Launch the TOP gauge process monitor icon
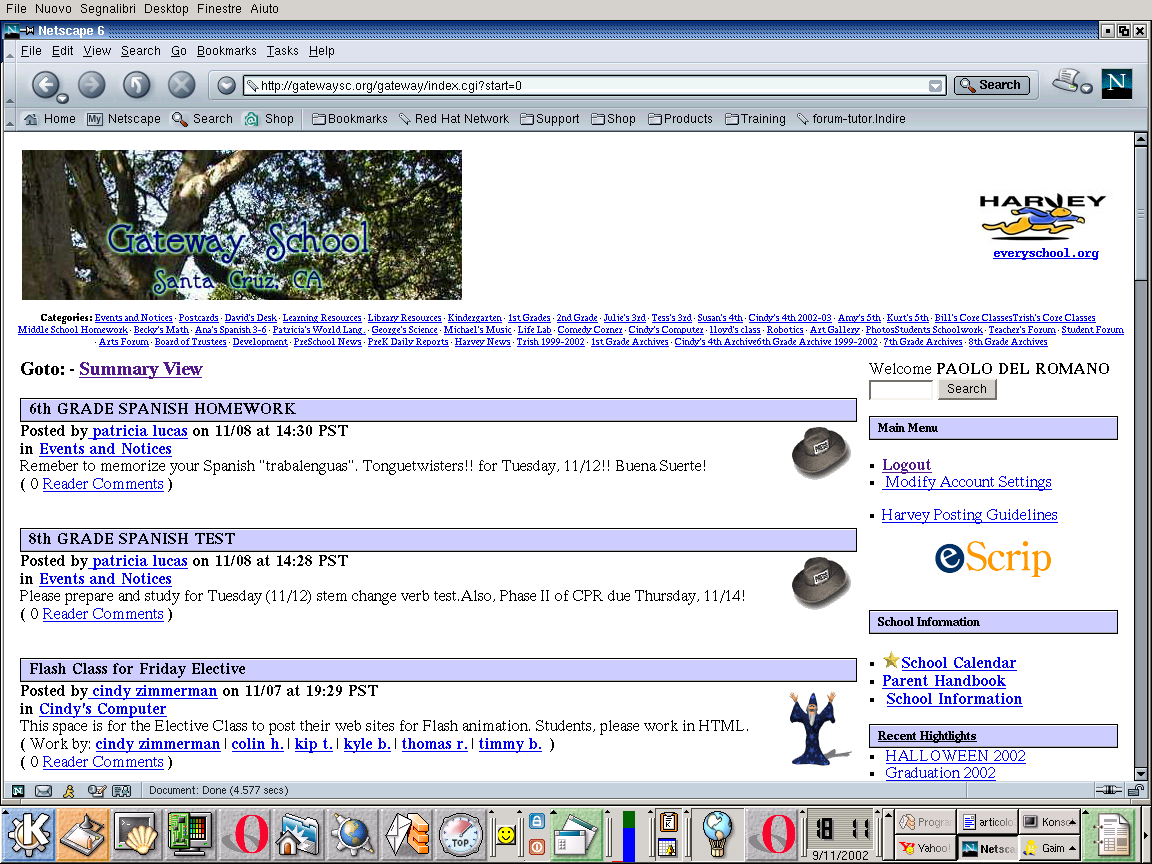Screen dimensions: 1152x864 461,835
